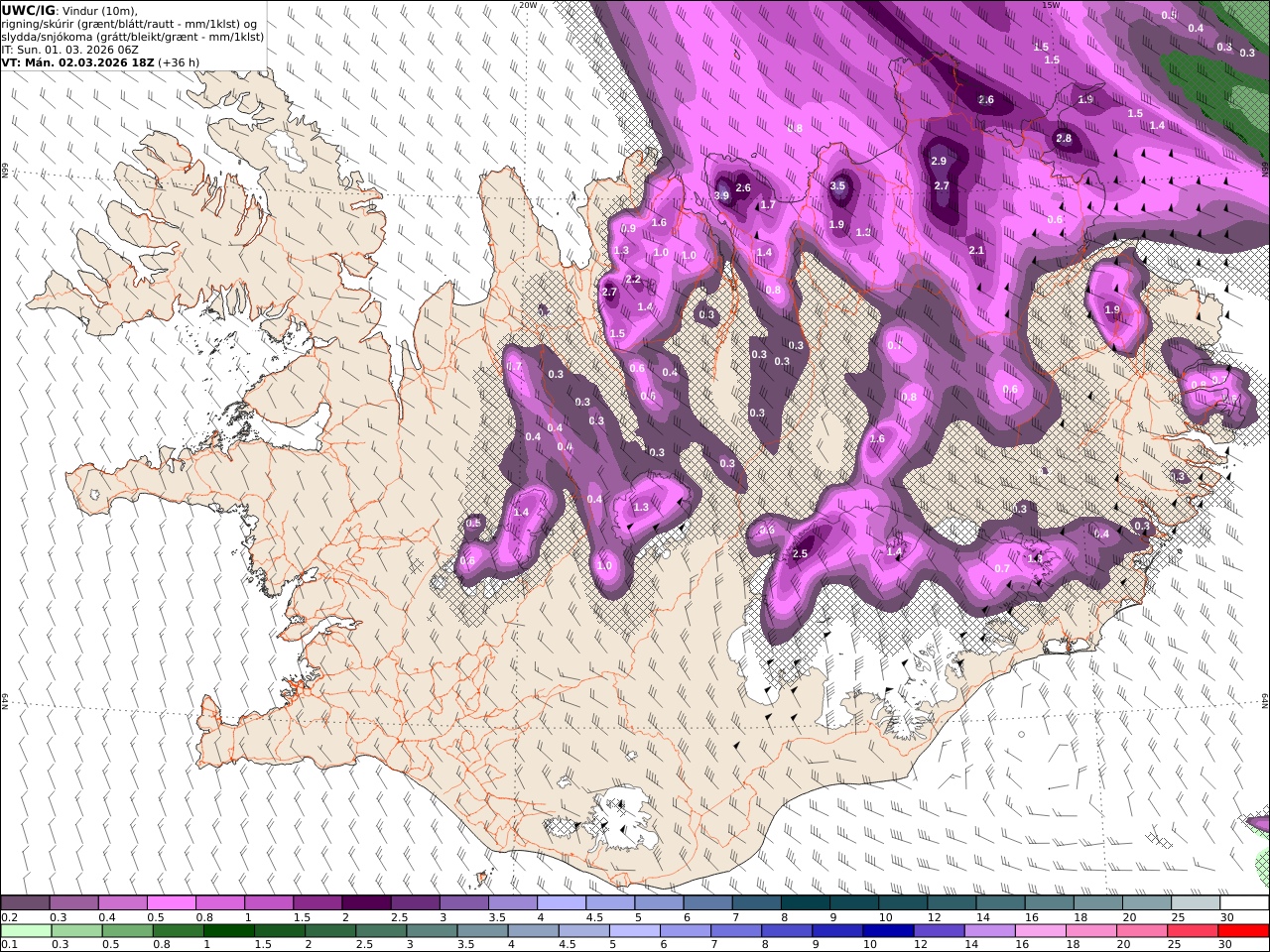The width and height of the screenshot is (1270, 952).
Task: Pick the white snow scale swatch above 30
Action: click(1244, 903)
